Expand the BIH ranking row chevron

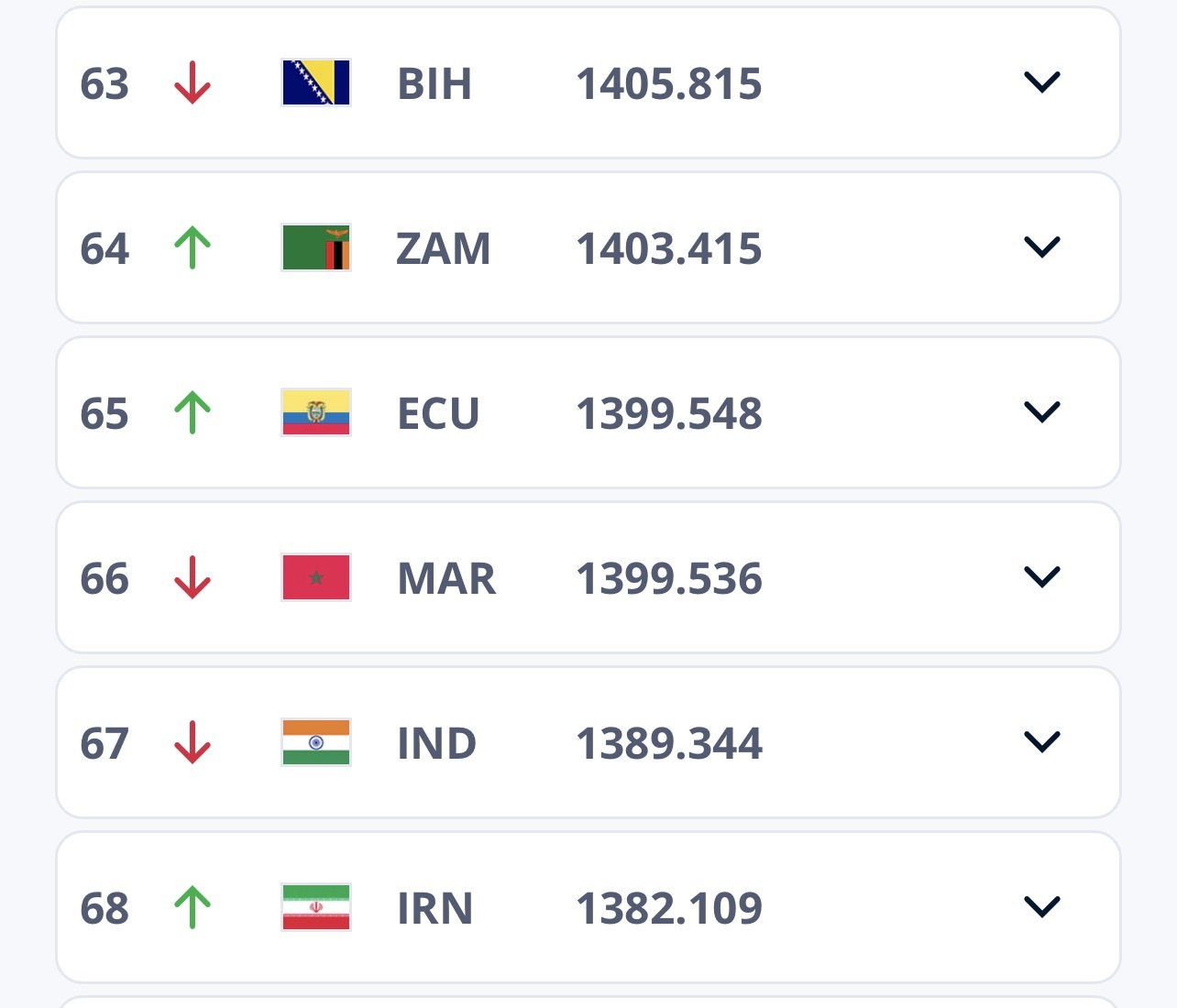tap(1041, 82)
